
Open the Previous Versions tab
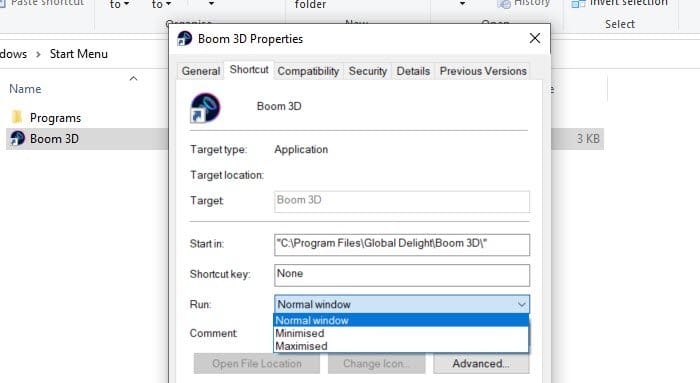click(x=483, y=71)
